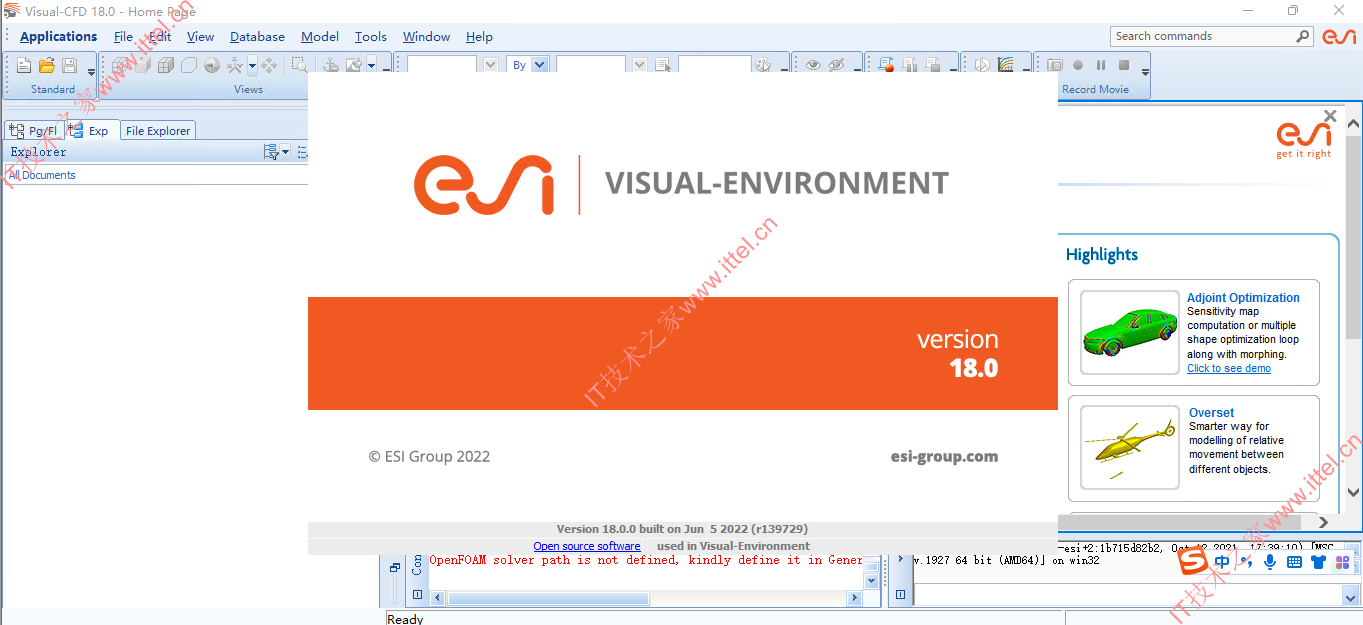The image size is (1363, 625).
Task: Open the rainbow curve plot icon
Action: coord(1006,65)
